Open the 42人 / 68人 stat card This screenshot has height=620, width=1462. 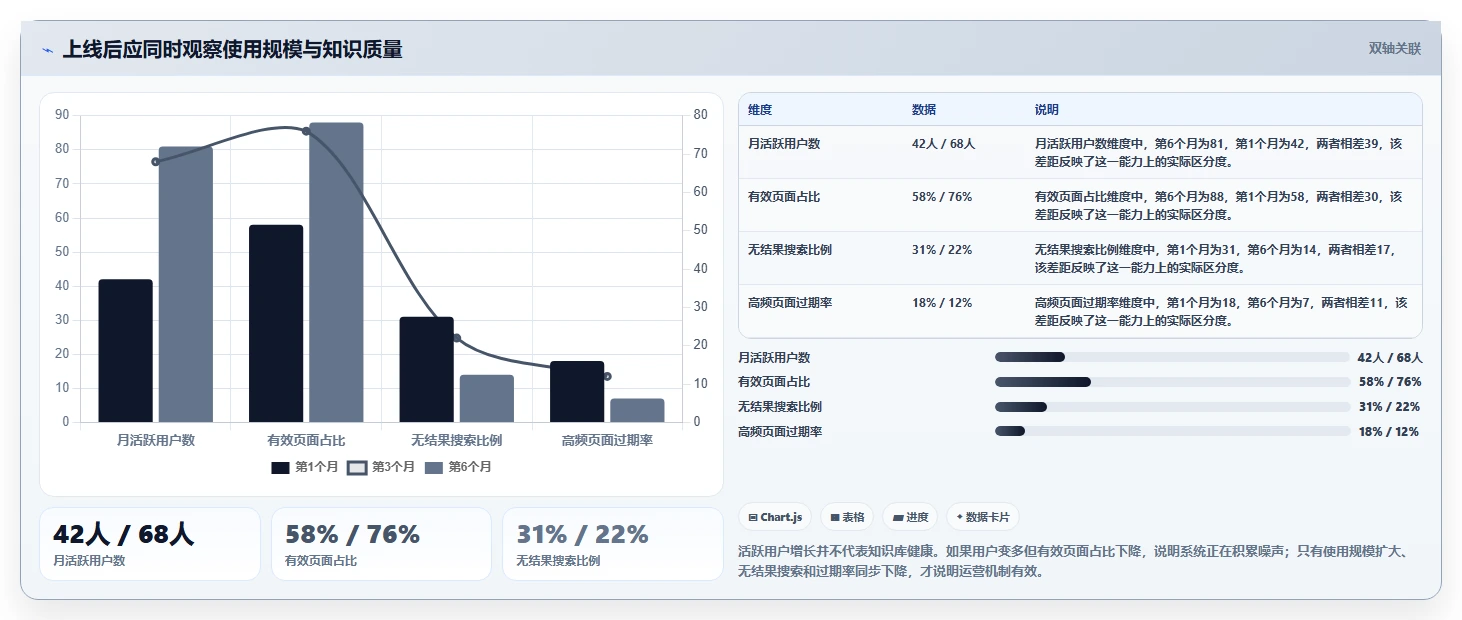pyautogui.click(x=150, y=544)
